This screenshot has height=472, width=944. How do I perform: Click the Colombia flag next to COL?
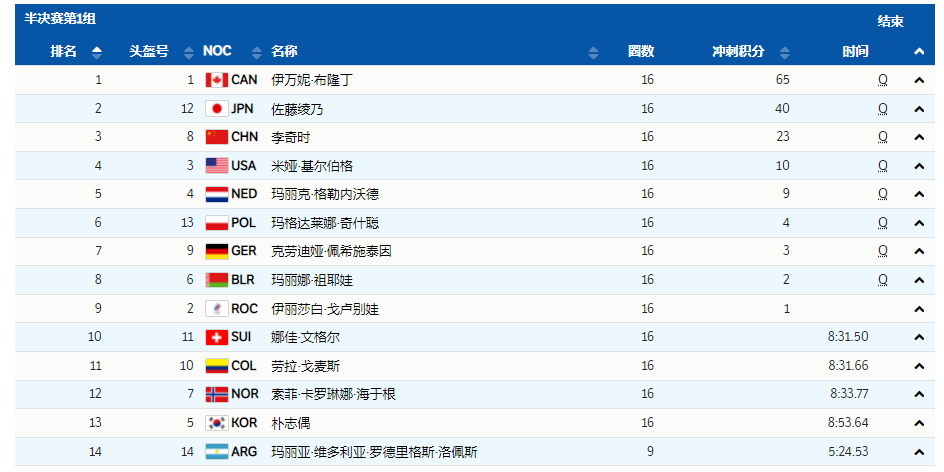pyautogui.click(x=216, y=366)
